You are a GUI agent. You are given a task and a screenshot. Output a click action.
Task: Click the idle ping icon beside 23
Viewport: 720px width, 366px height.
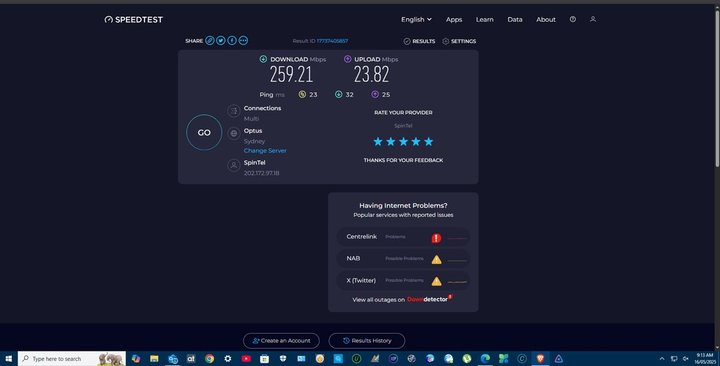pyautogui.click(x=302, y=94)
